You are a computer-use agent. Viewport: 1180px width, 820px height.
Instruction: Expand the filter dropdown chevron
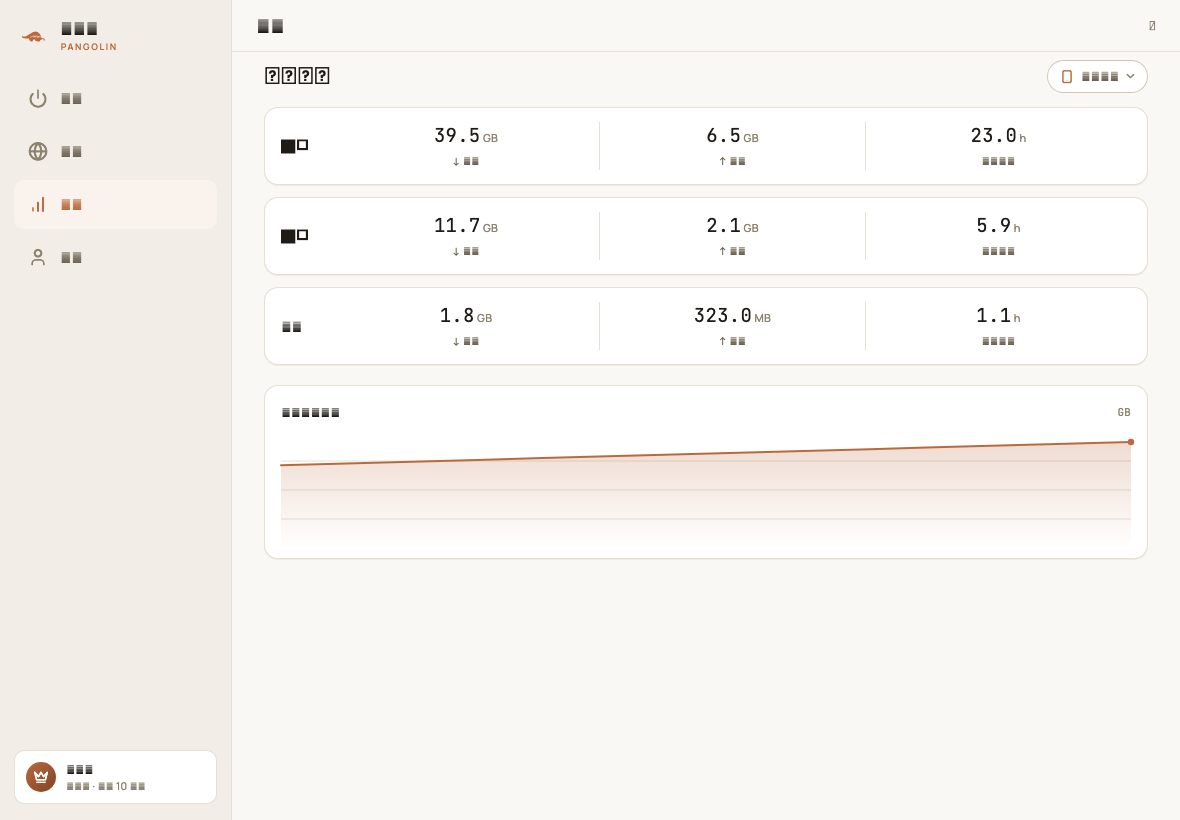coord(1130,76)
